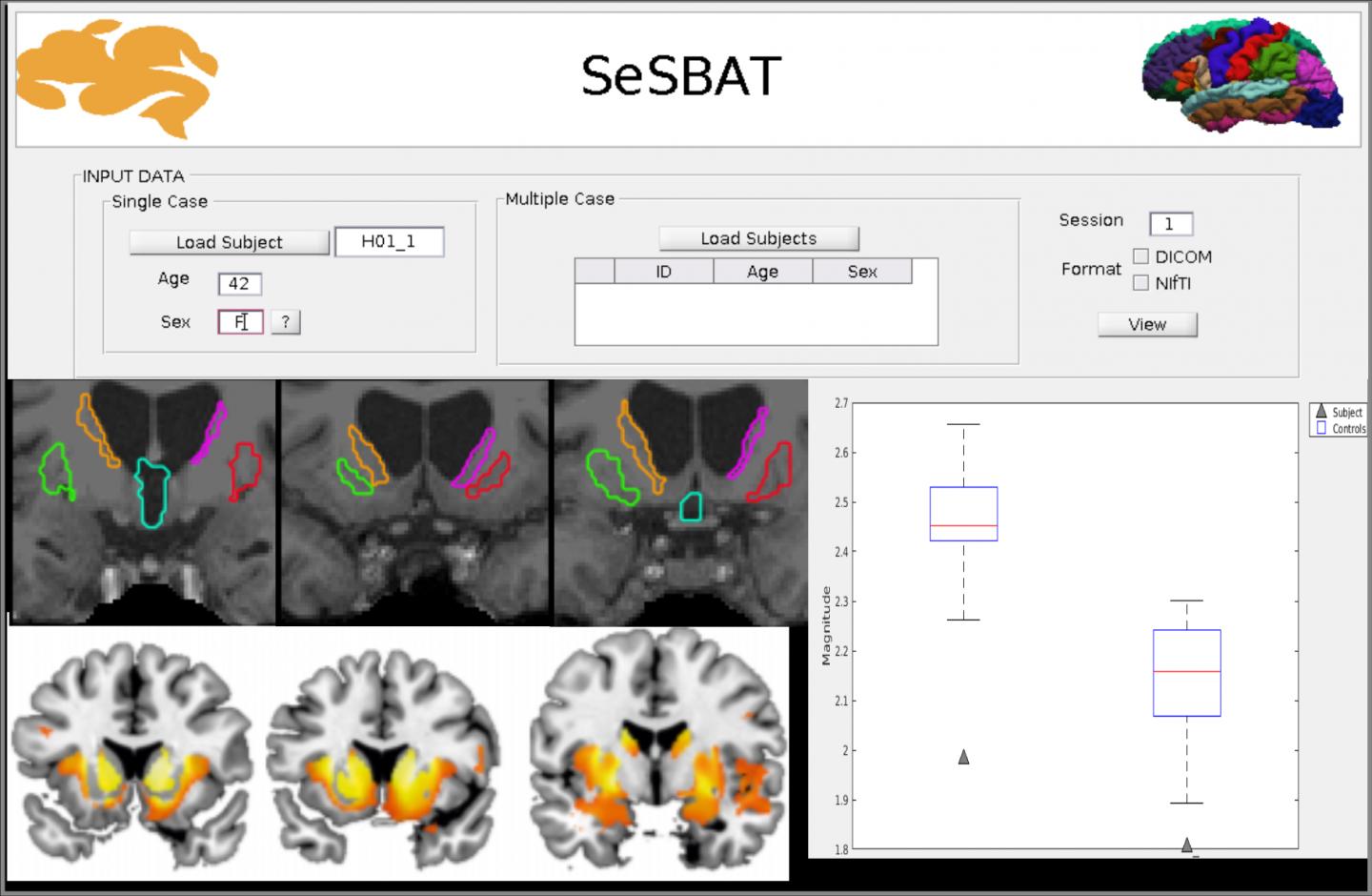The image size is (1372, 896).
Task: Click the Load Subject button
Action: click(x=229, y=242)
